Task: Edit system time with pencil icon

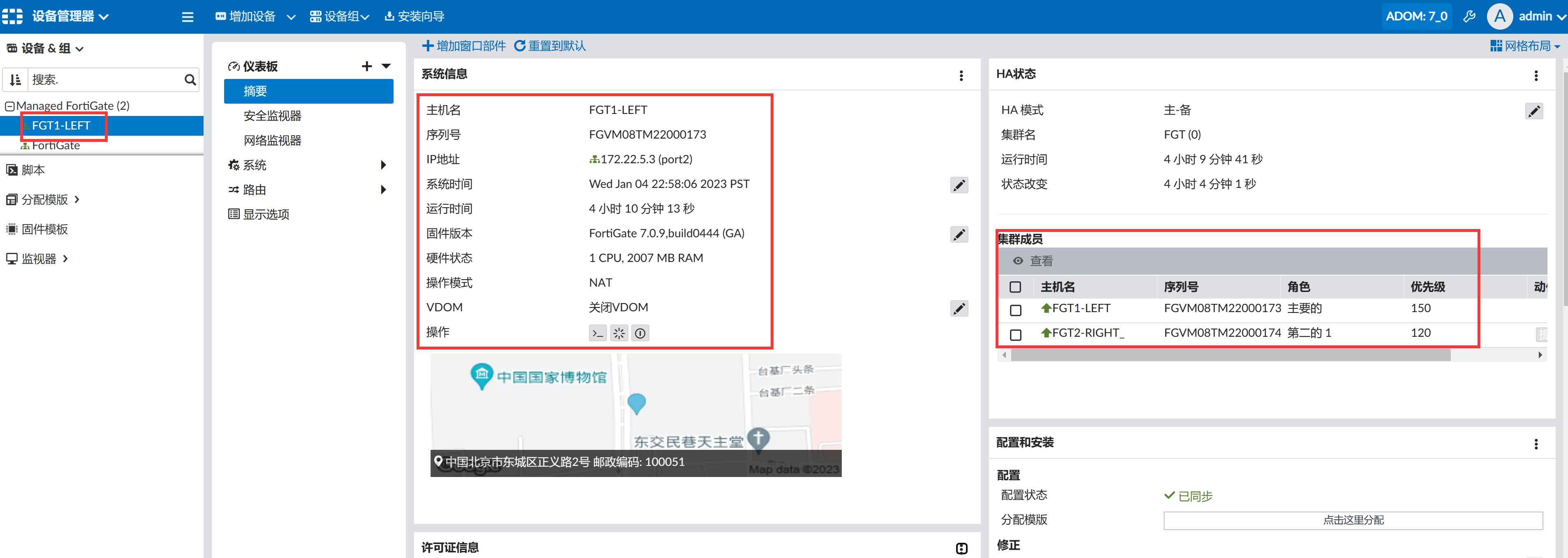Action: pyautogui.click(x=959, y=185)
